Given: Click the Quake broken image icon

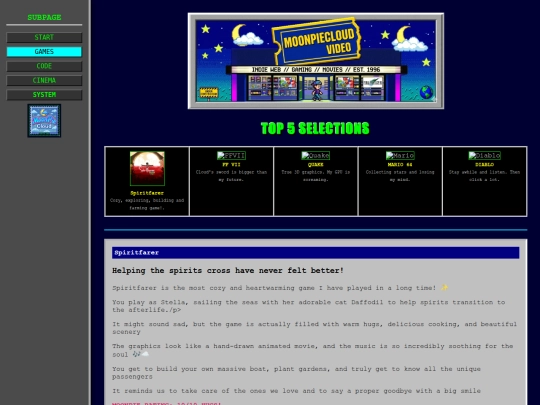Looking at the screenshot, I should (315, 156).
